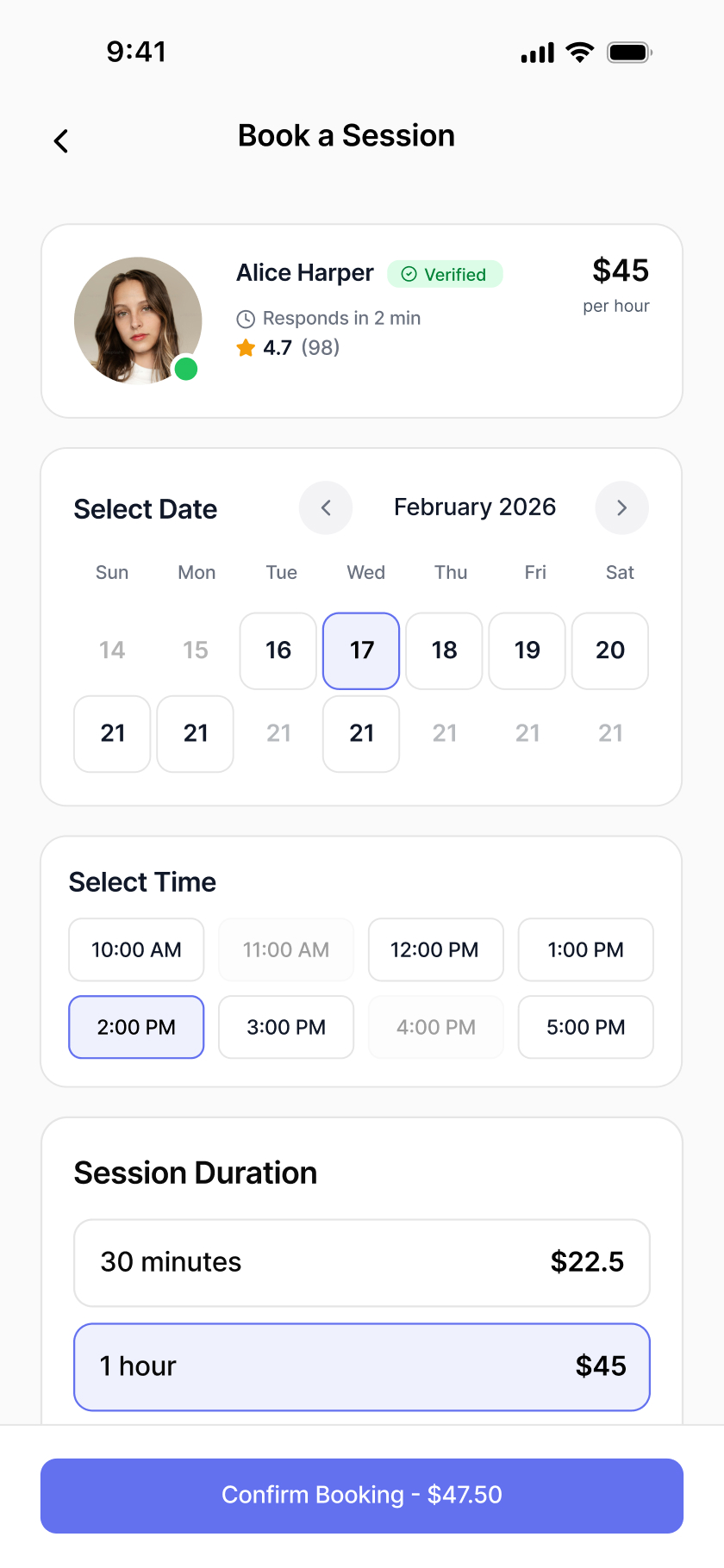
Task: Select date 18 in the calendar
Action: pos(444,650)
